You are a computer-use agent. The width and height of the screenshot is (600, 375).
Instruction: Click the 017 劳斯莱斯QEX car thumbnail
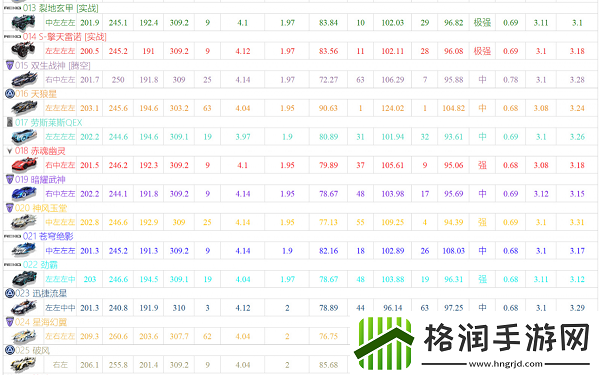pyautogui.click(x=24, y=137)
